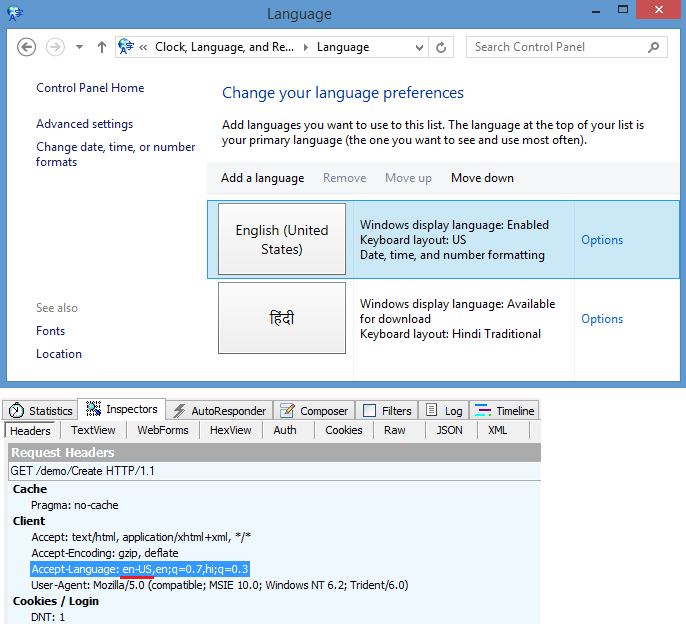Open Change date, time, or number formats

[x=116, y=154]
